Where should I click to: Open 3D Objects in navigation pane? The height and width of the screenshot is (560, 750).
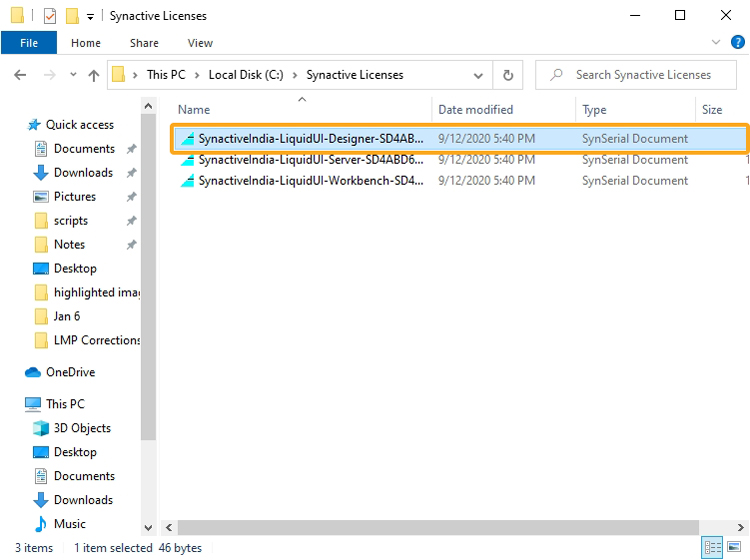(x=81, y=428)
